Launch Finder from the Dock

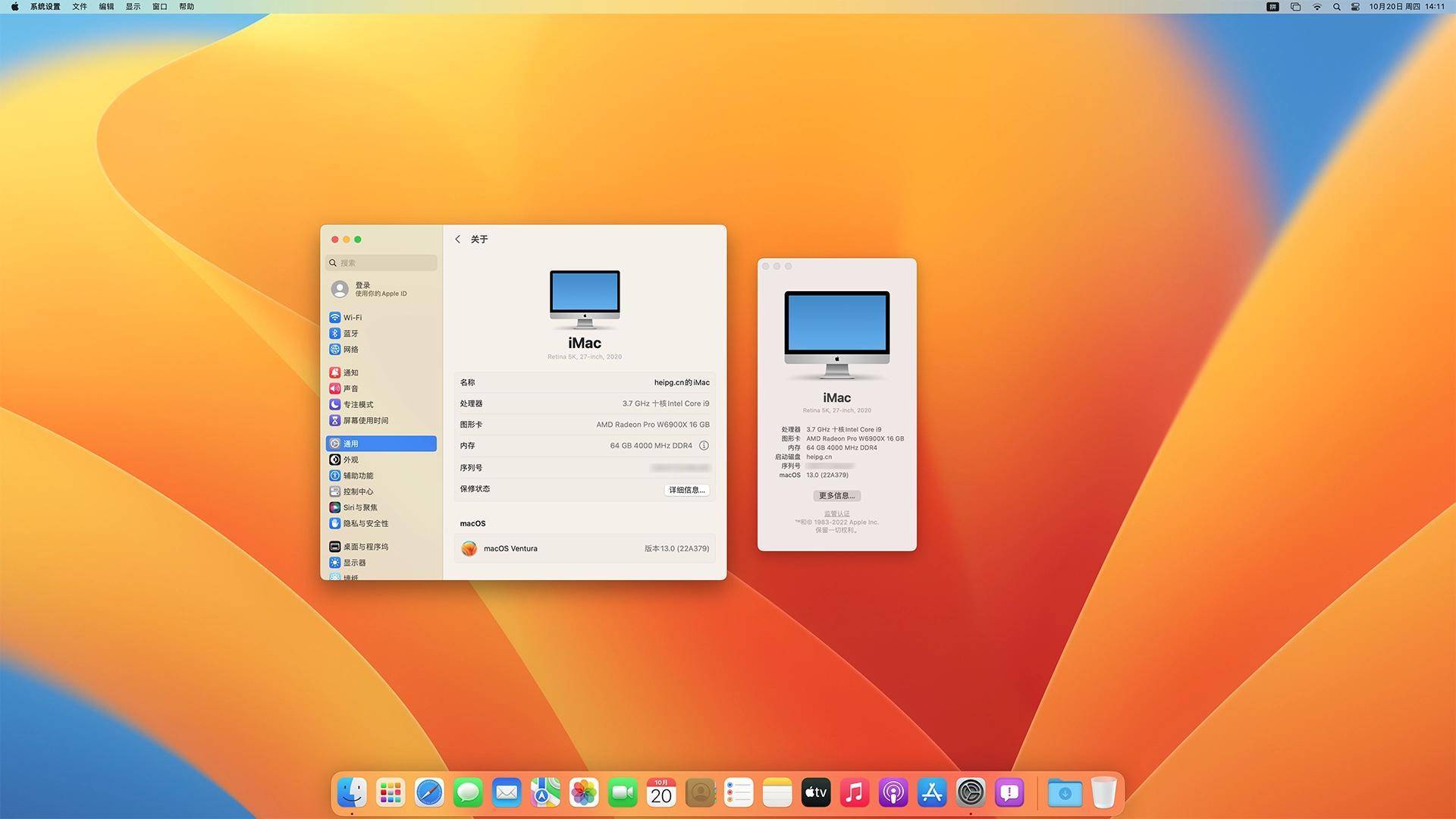coord(352,793)
